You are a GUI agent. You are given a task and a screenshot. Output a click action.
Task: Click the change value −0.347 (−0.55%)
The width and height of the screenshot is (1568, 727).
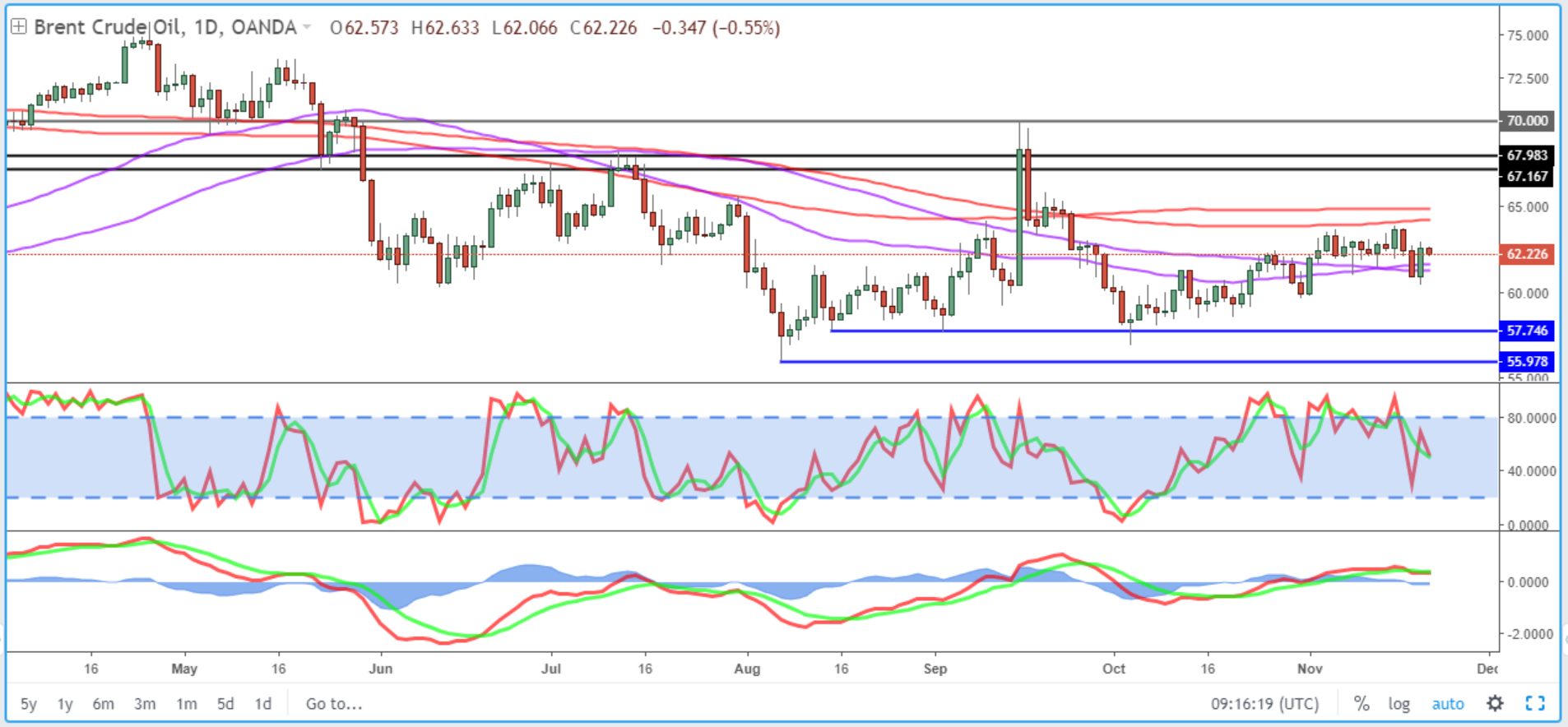coord(716,28)
